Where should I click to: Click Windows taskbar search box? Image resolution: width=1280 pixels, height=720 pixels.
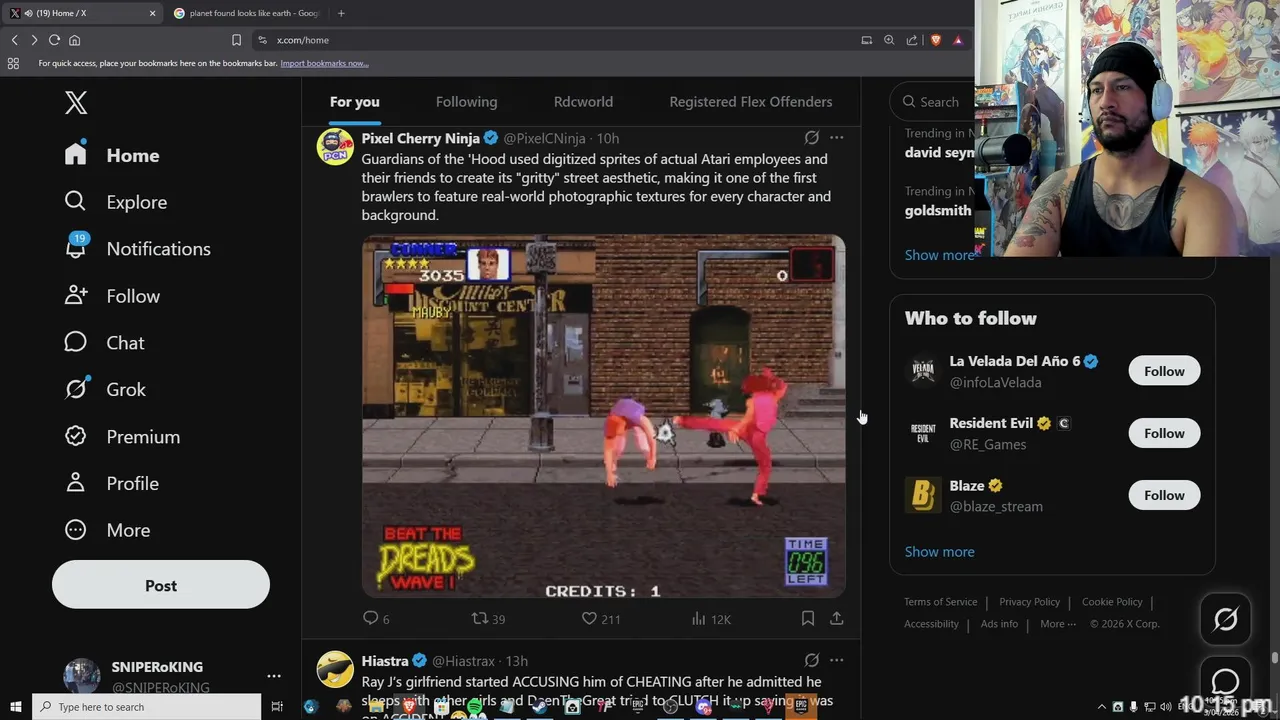(146, 707)
